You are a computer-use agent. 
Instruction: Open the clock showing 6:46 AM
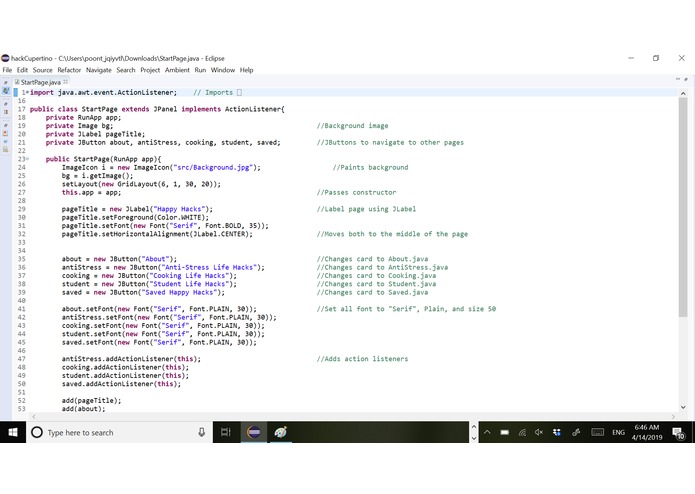(647, 432)
